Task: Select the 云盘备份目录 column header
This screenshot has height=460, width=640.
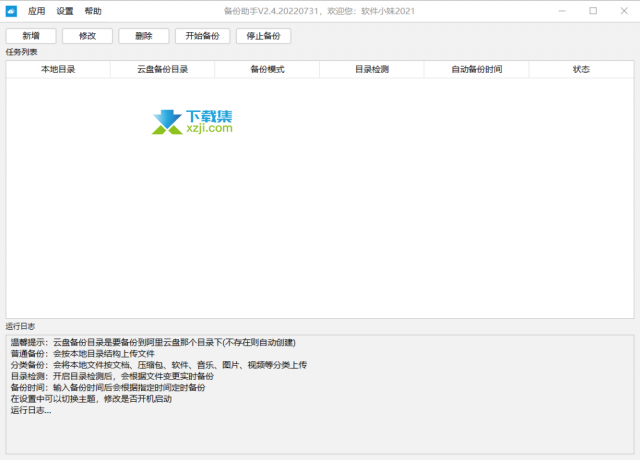Action: 162,69
